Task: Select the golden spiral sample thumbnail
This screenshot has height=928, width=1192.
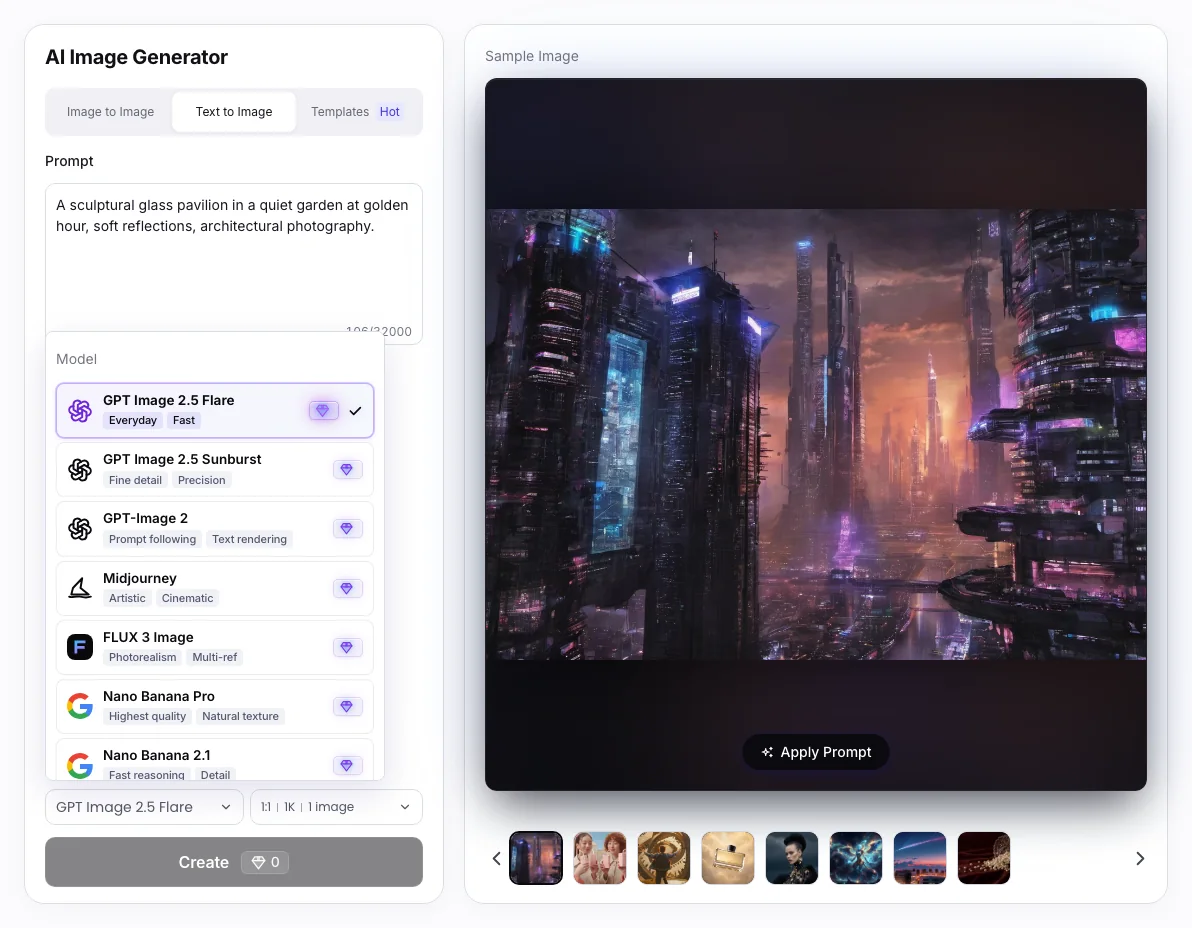Action: coord(664,858)
